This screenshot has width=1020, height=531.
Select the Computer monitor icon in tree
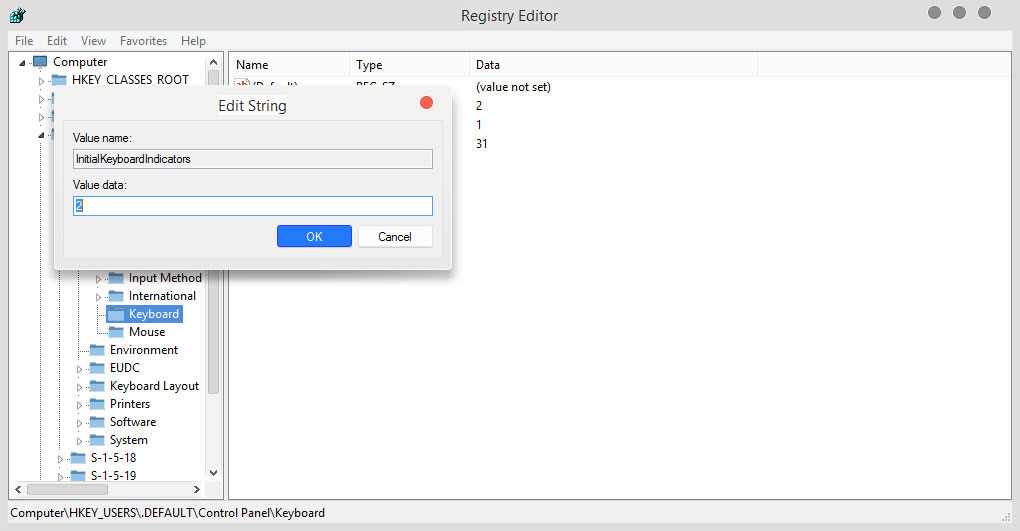pos(40,62)
